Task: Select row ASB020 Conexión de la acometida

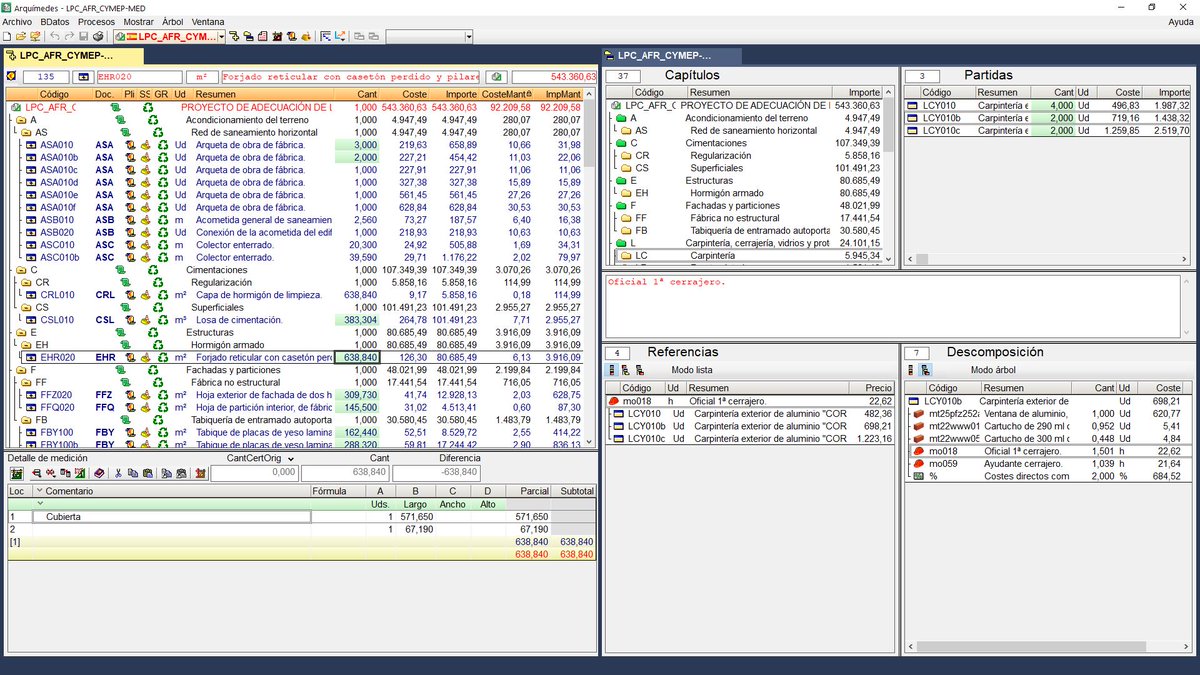Action: 296,232
